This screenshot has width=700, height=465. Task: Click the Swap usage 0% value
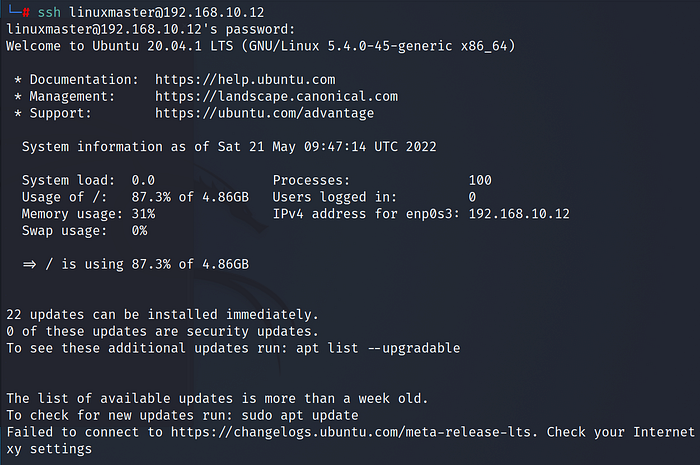pyautogui.click(x=139, y=231)
